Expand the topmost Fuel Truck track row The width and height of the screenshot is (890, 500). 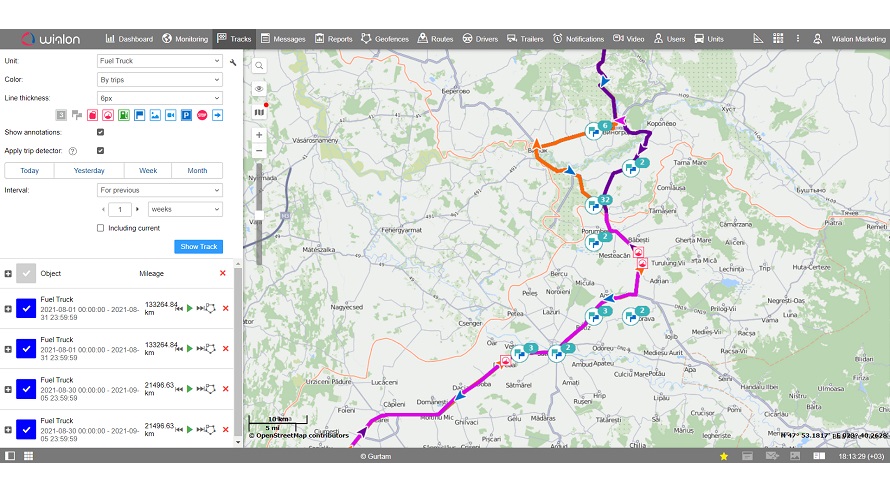point(8,309)
